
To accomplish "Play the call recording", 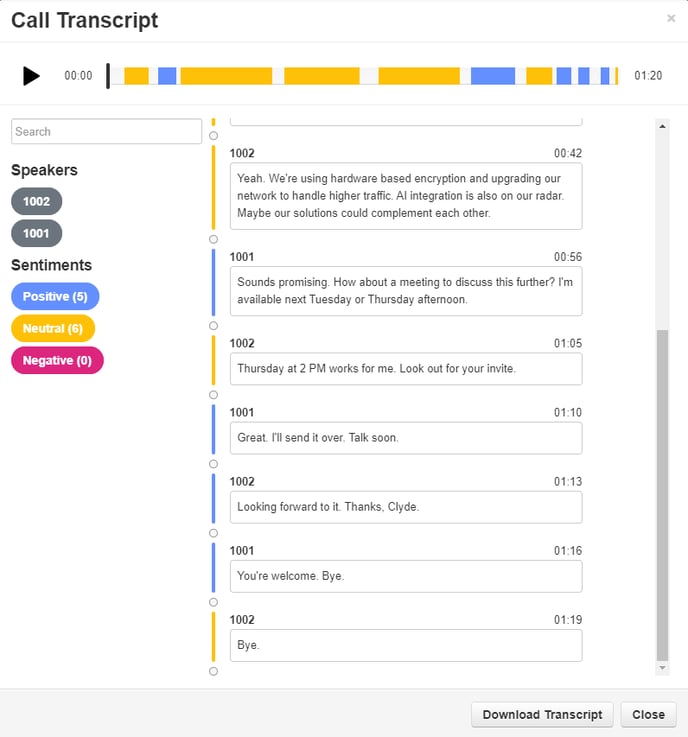I will [31, 76].
